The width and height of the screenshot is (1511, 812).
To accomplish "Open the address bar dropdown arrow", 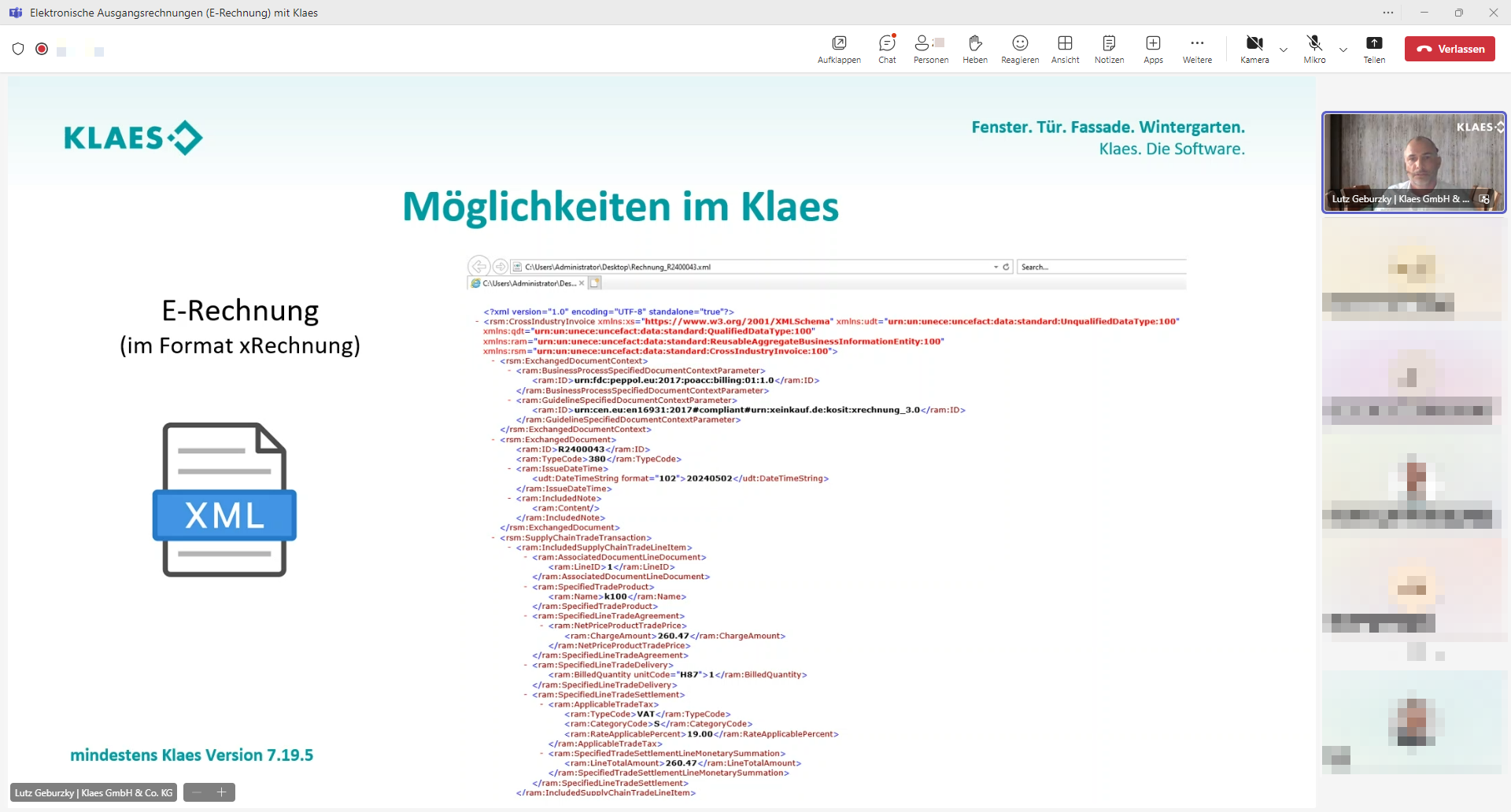I will point(996,267).
